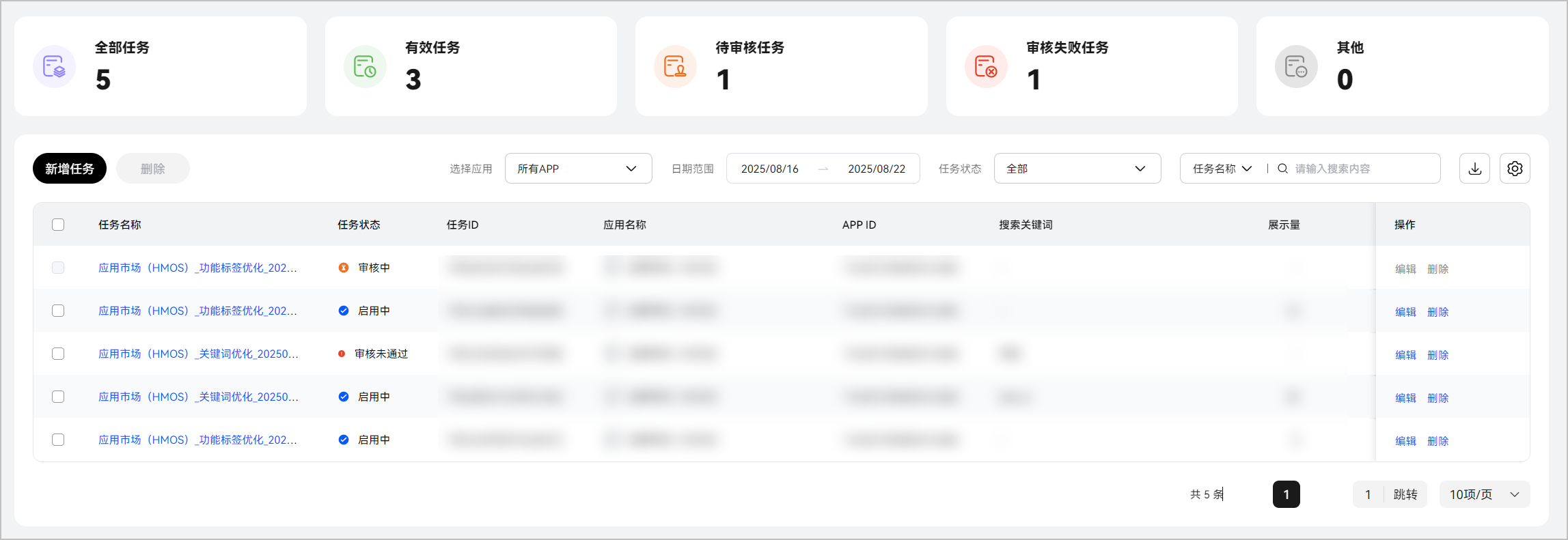1568x540 pixels.
Task: Open table settings via gear icon
Action: (1515, 169)
